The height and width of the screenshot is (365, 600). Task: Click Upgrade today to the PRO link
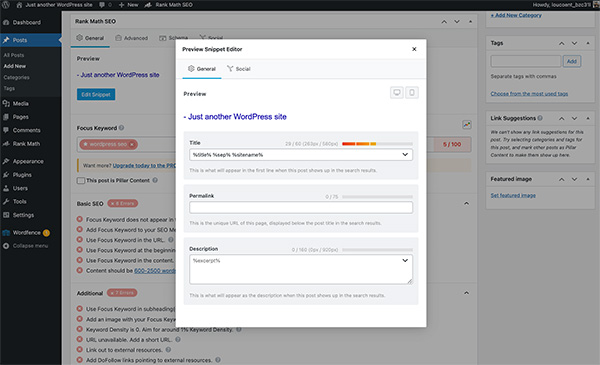click(x=144, y=166)
